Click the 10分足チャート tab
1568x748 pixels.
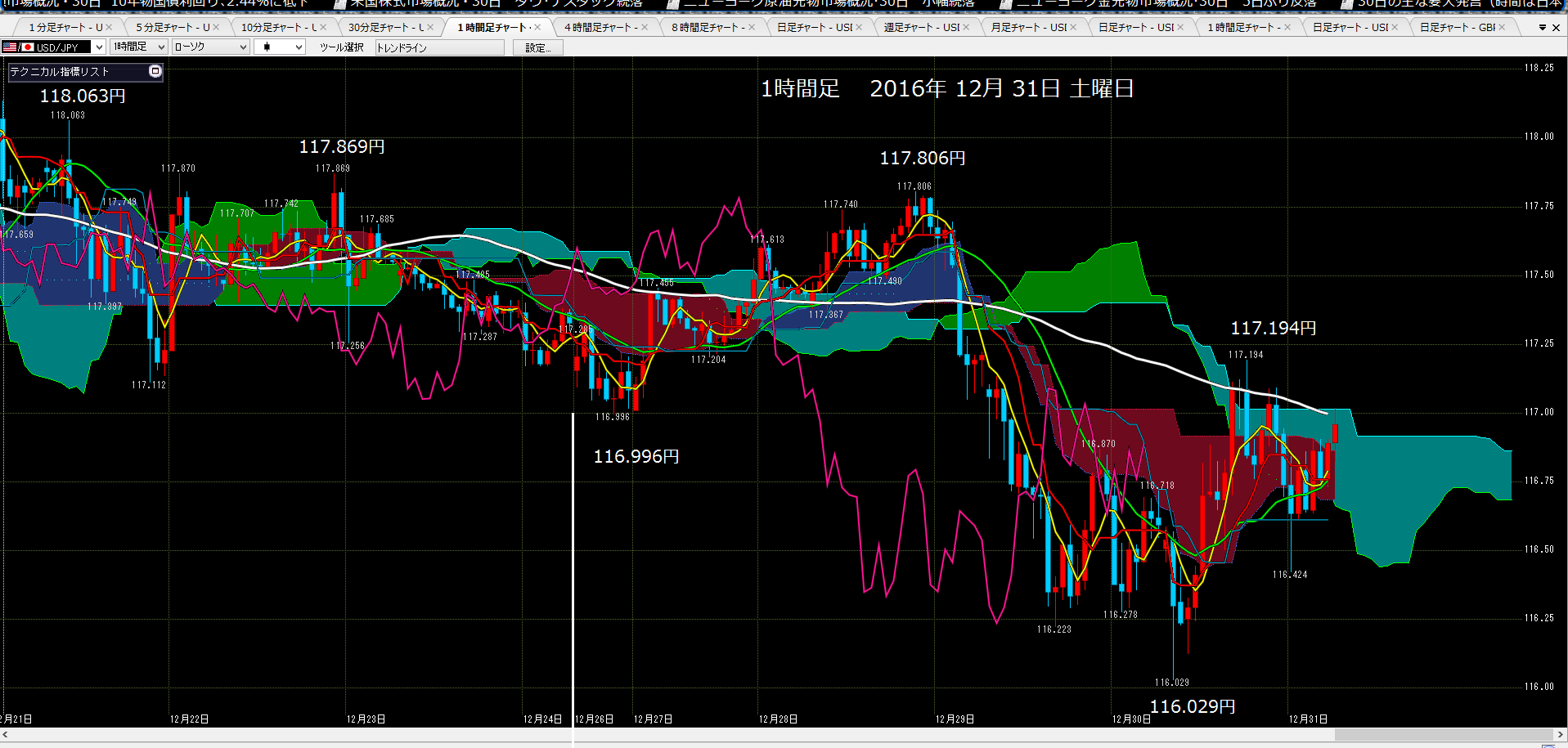click(x=279, y=27)
